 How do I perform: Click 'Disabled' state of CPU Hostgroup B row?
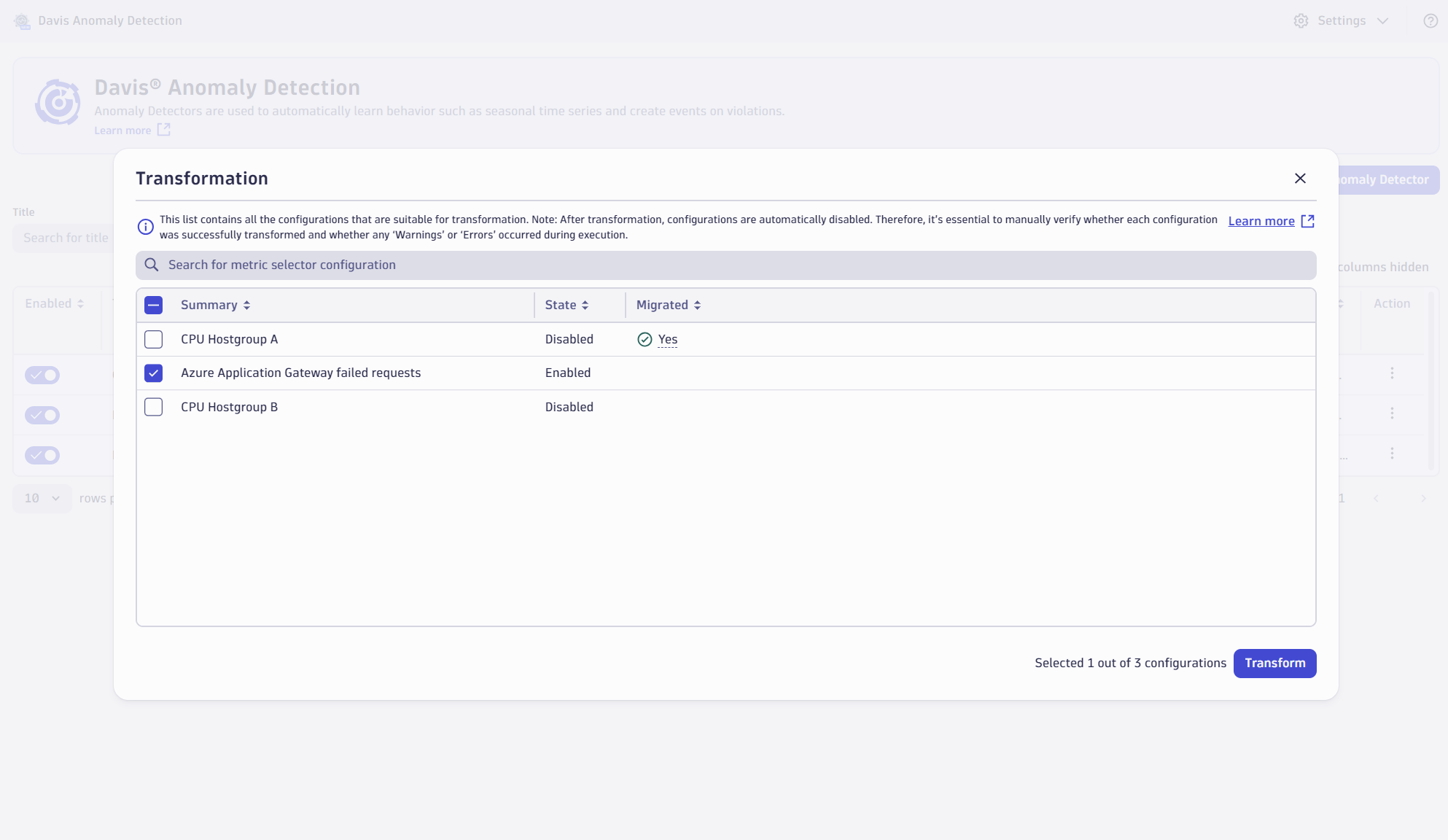569,407
